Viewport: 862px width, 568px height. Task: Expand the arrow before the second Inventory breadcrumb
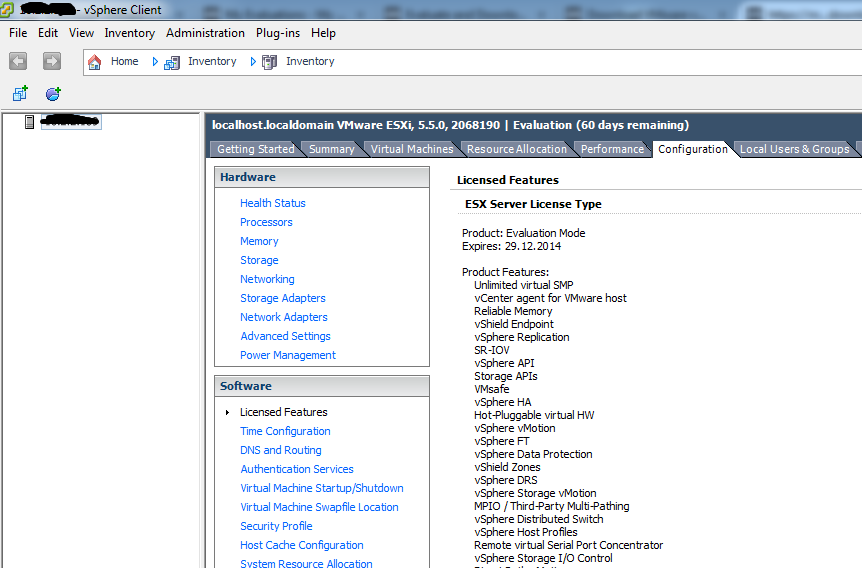click(253, 62)
